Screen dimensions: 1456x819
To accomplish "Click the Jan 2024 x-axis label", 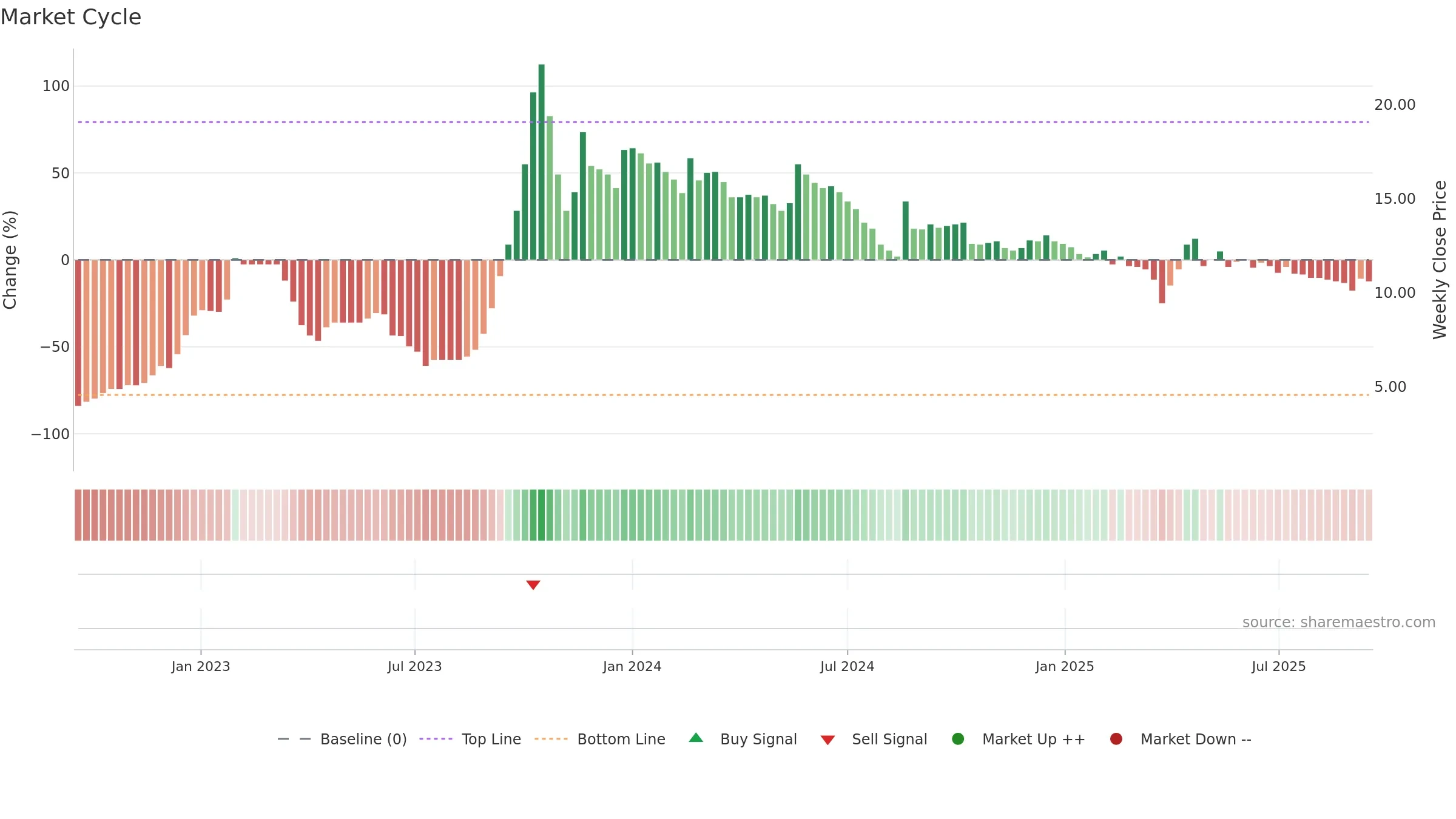I will (x=632, y=666).
